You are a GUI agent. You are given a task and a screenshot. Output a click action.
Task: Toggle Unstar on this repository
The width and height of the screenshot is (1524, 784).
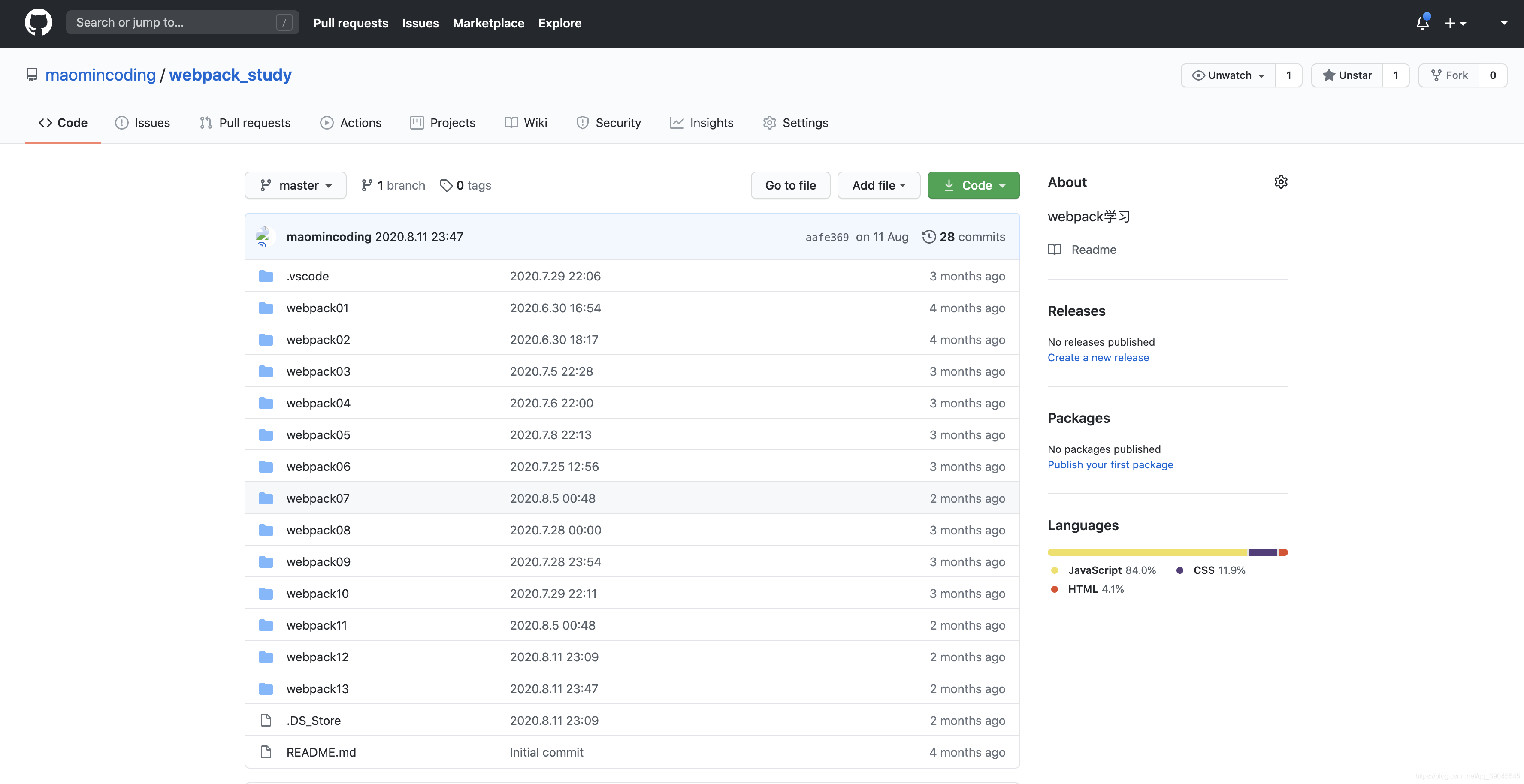[x=1347, y=75]
